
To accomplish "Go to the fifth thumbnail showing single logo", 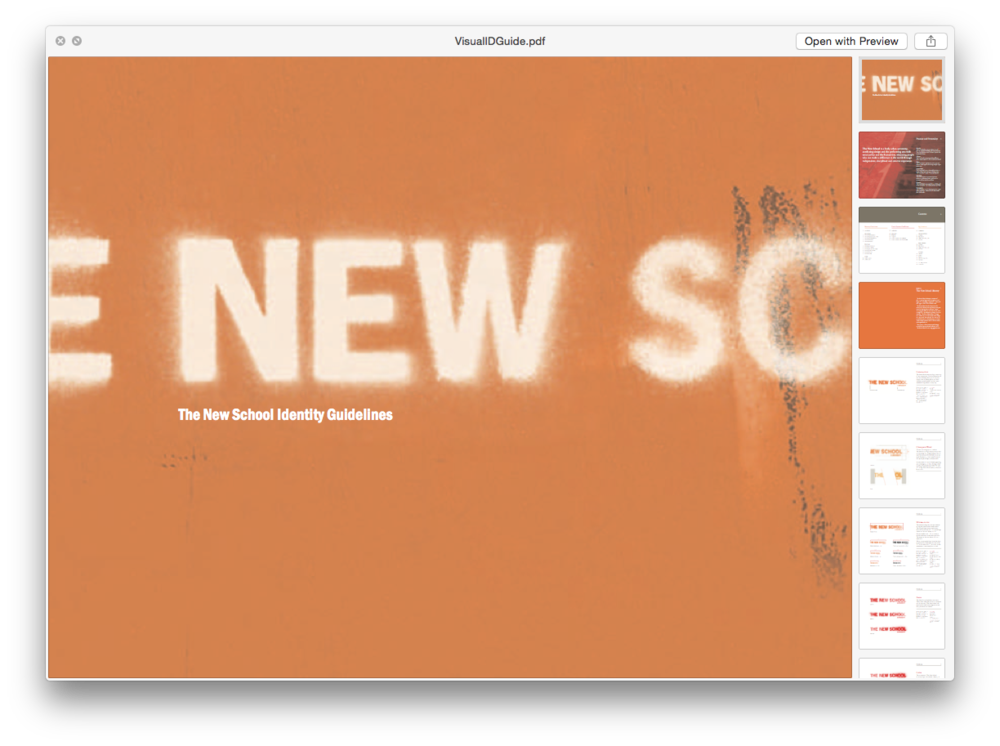I will pos(901,390).
